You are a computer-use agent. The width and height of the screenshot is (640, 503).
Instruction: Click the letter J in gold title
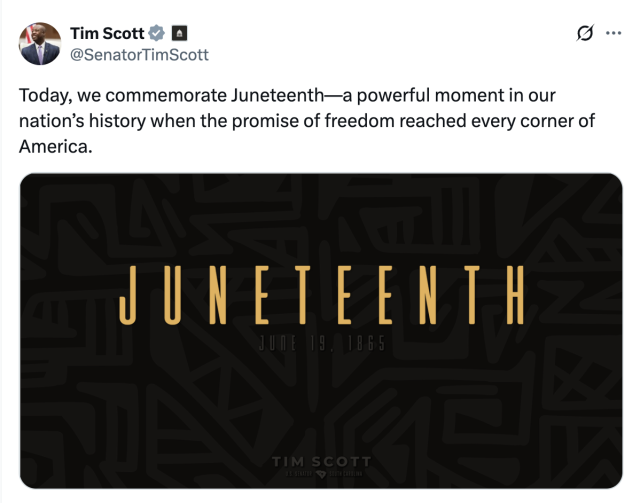pos(127,295)
